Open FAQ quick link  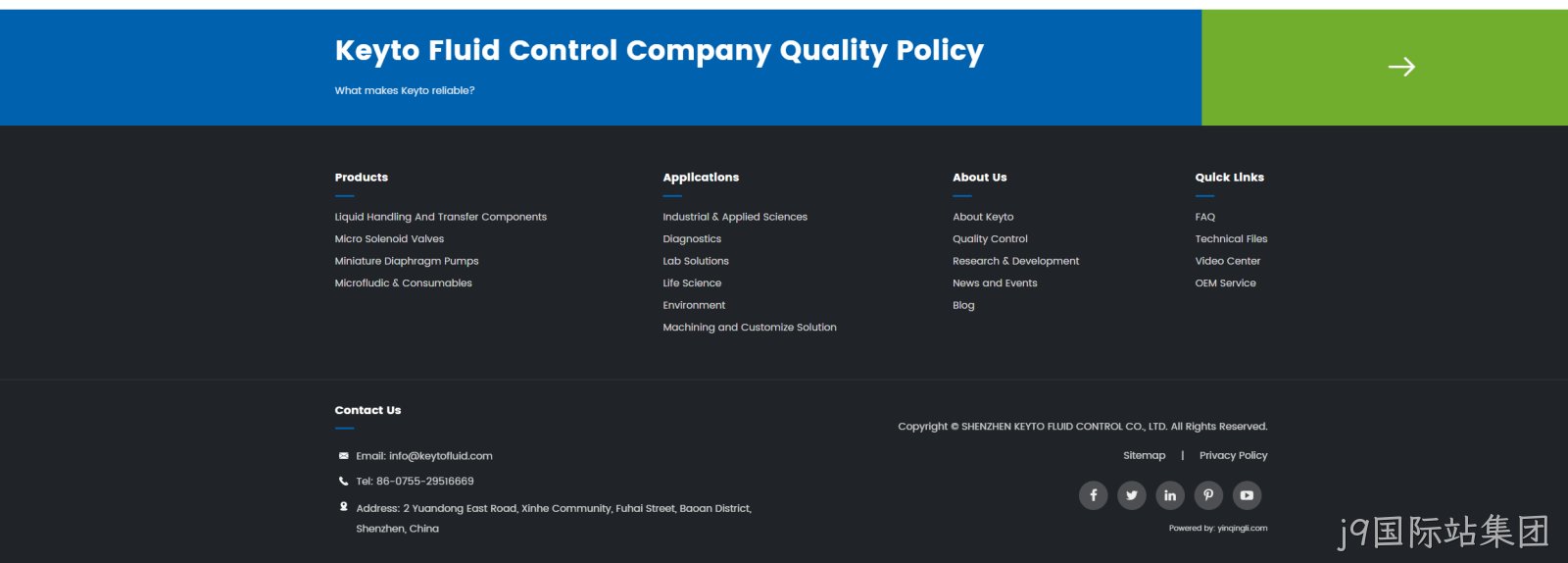coord(1204,217)
